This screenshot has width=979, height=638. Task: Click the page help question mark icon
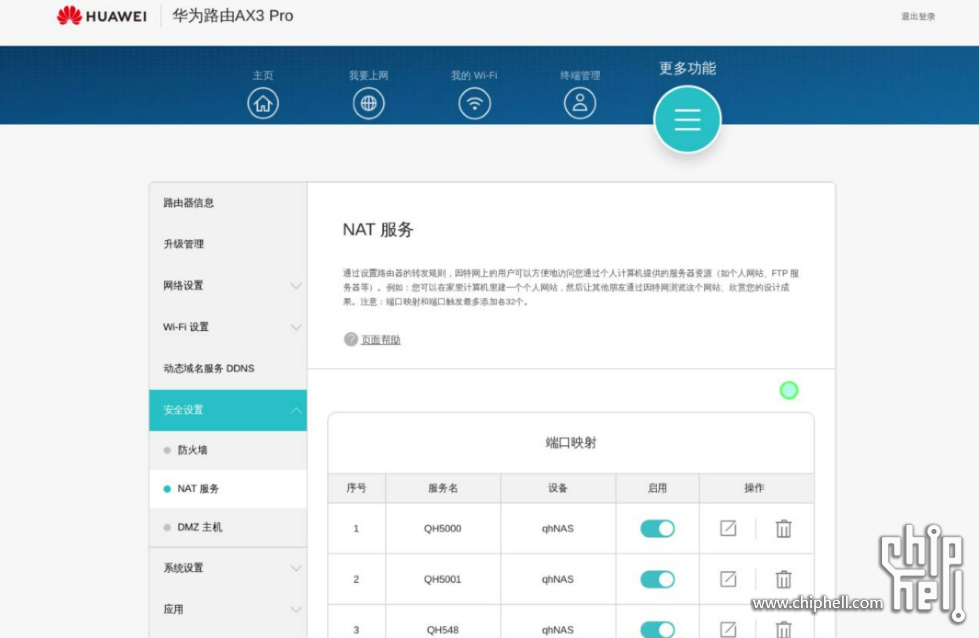pyautogui.click(x=351, y=339)
